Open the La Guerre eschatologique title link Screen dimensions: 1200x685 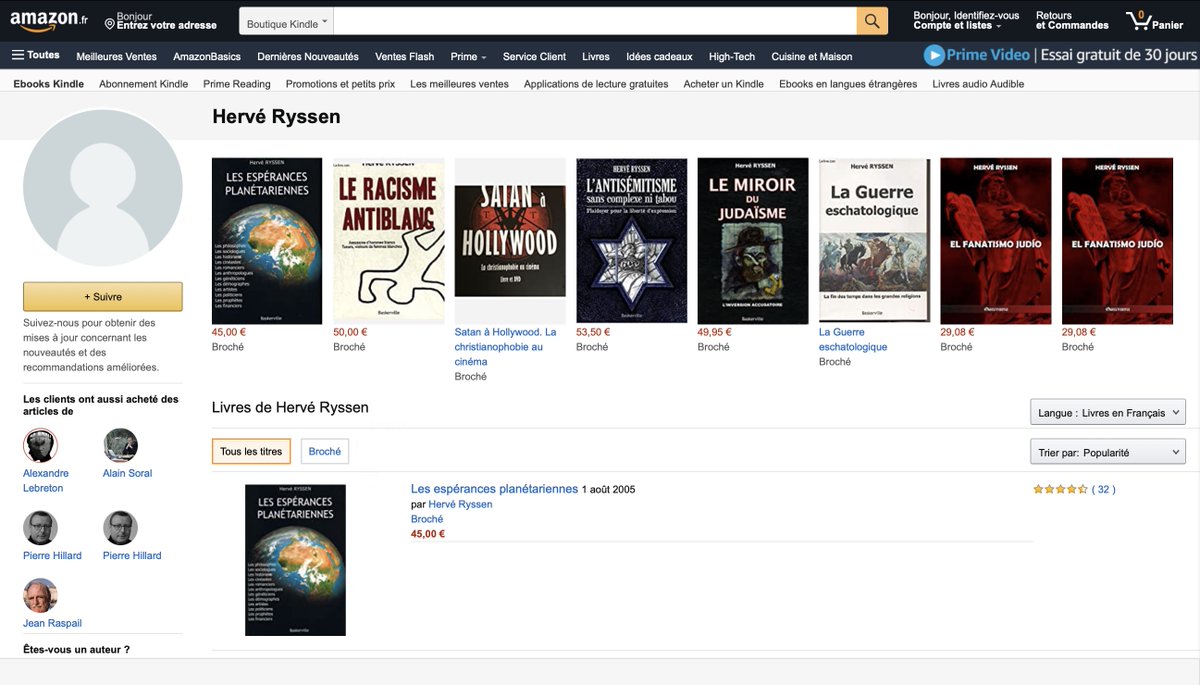853,340
